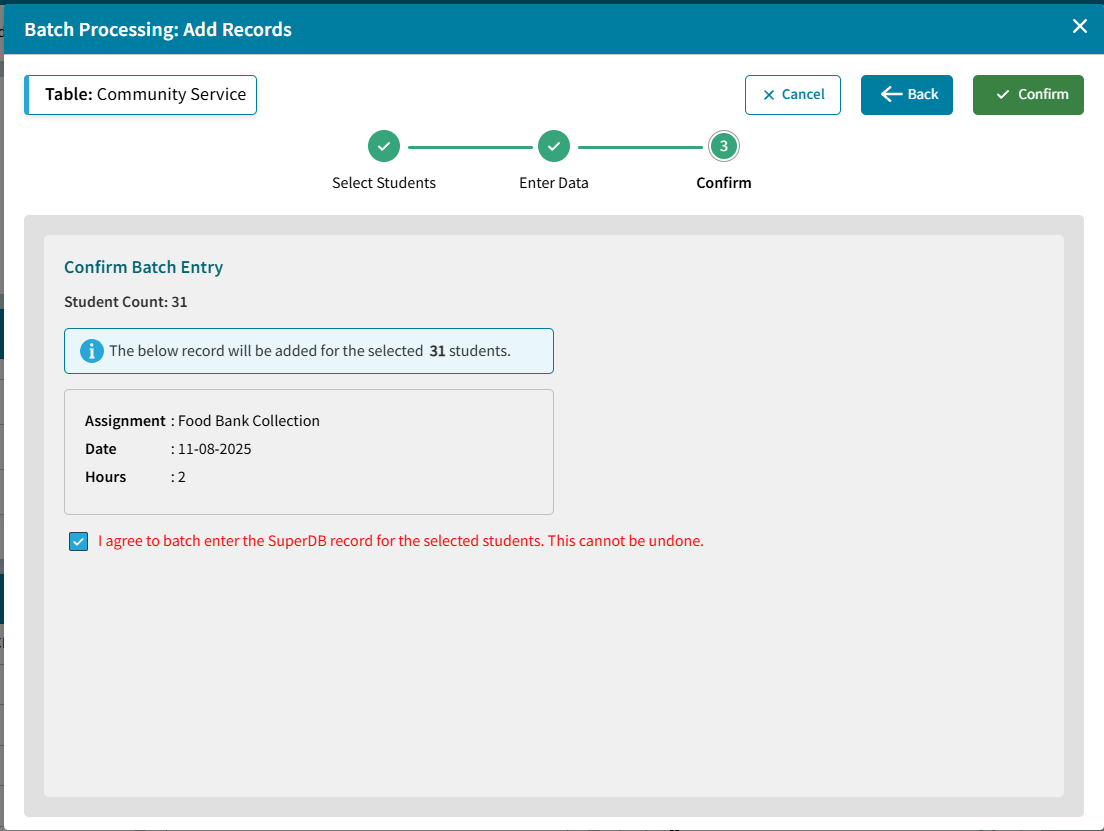Click the step 3 Confirm circle
The height and width of the screenshot is (831, 1104).
pyautogui.click(x=724, y=146)
